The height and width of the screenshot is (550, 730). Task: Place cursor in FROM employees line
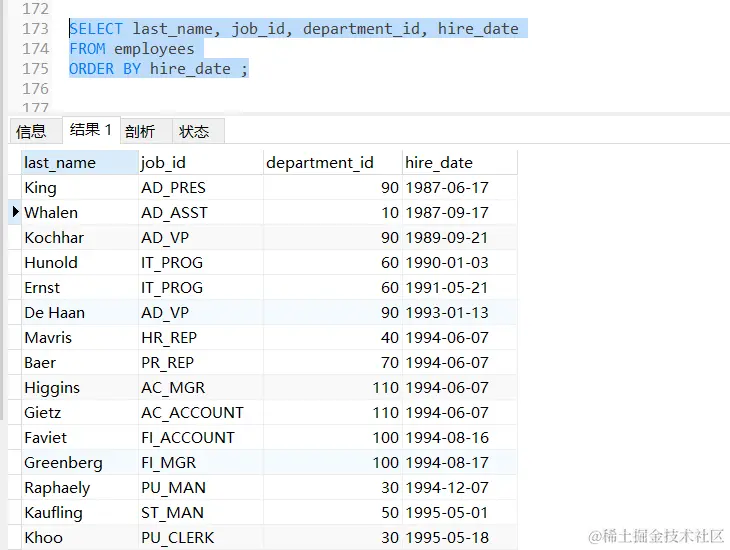pos(132,48)
